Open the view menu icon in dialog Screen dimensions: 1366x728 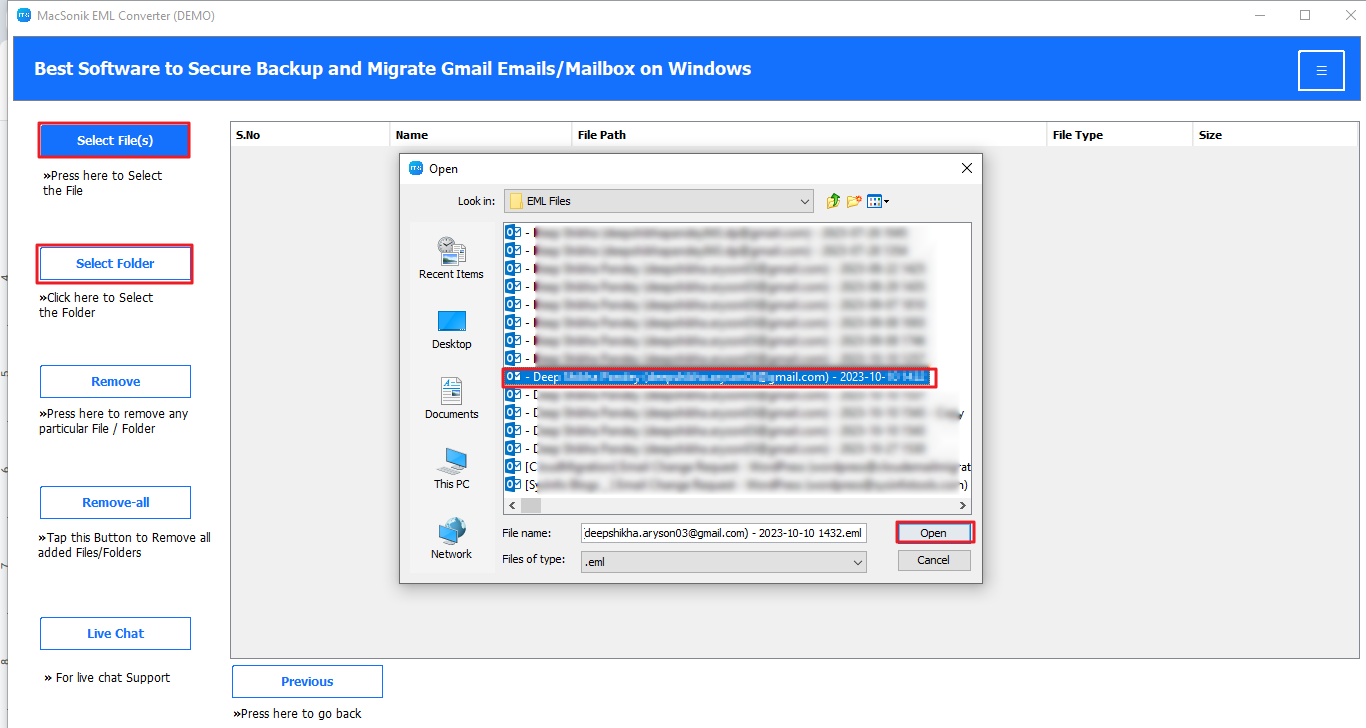(x=878, y=201)
